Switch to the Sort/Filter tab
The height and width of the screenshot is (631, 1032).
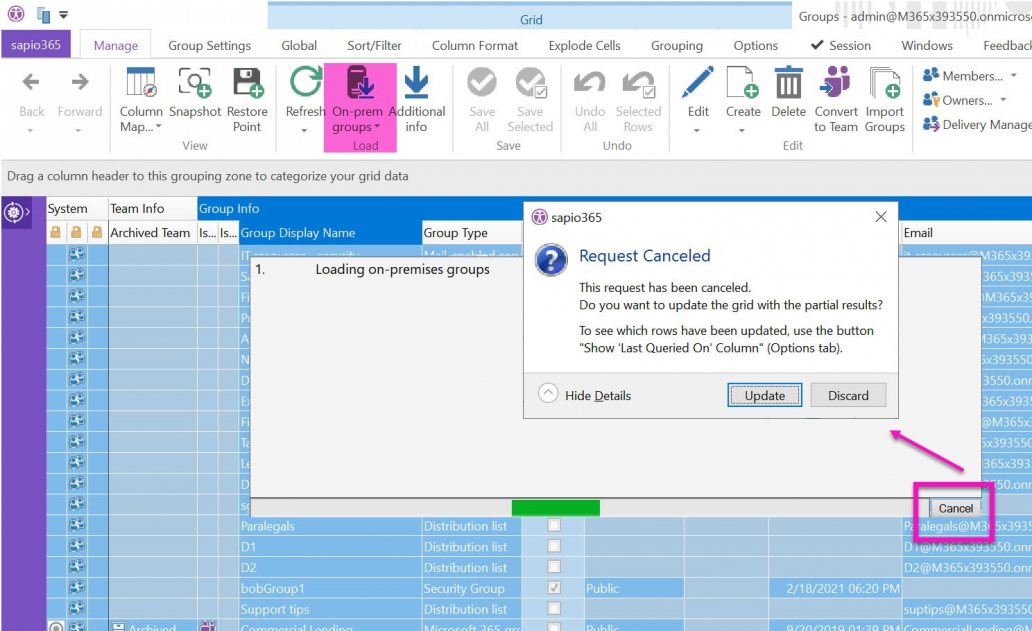click(374, 45)
